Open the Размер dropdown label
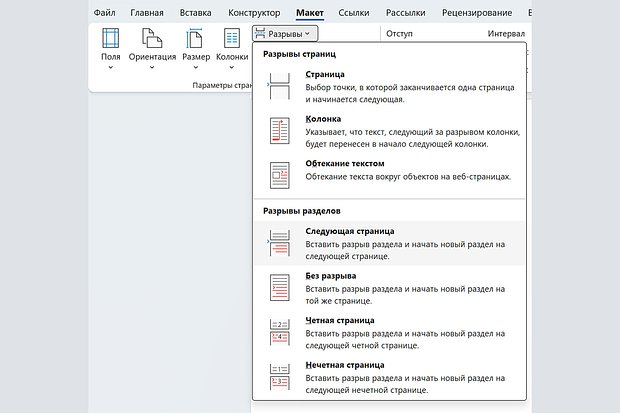 point(194,57)
